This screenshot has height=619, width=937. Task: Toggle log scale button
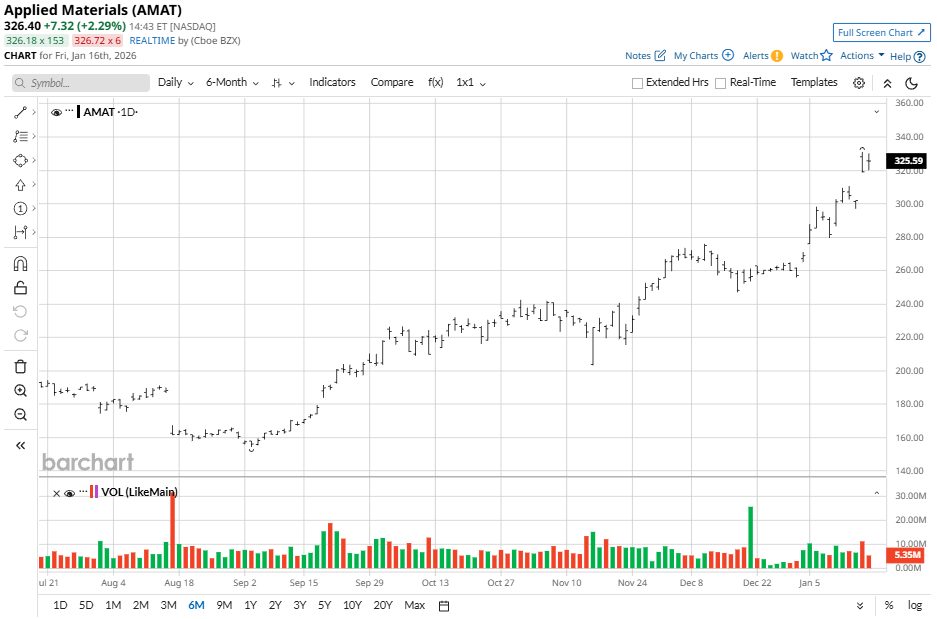tap(915, 605)
